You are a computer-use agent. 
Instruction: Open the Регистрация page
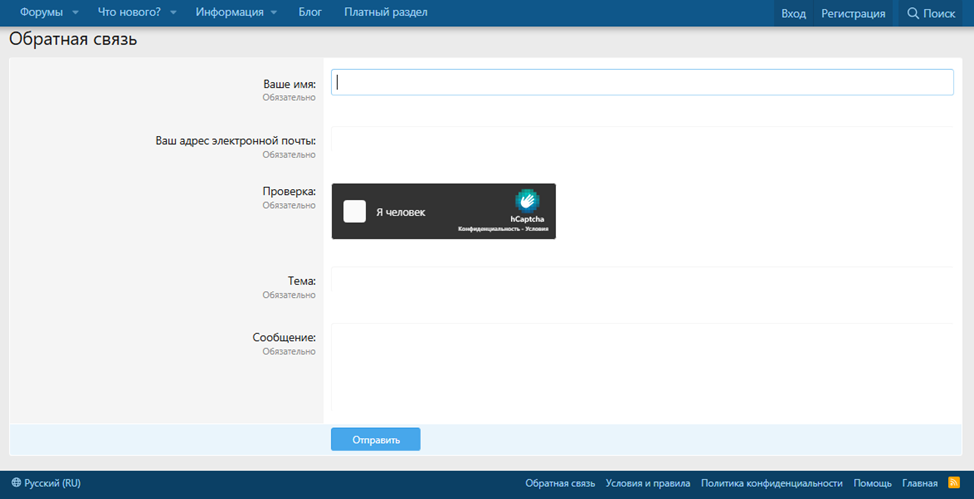(x=853, y=14)
